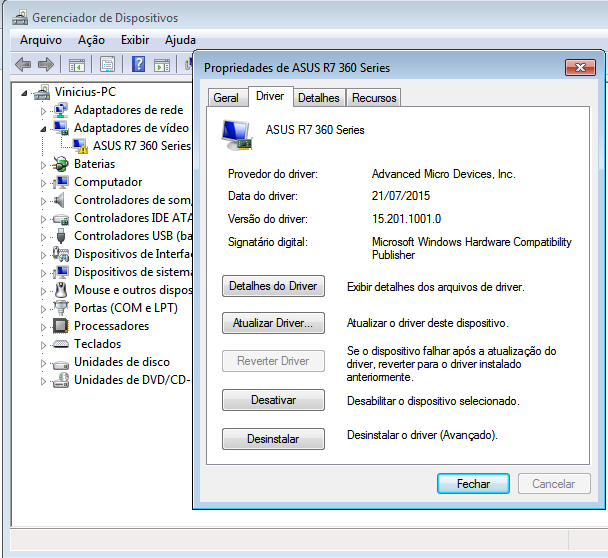This screenshot has height=558, width=608.
Task: Expand the Unidades de disco node
Action: pyautogui.click(x=43, y=363)
